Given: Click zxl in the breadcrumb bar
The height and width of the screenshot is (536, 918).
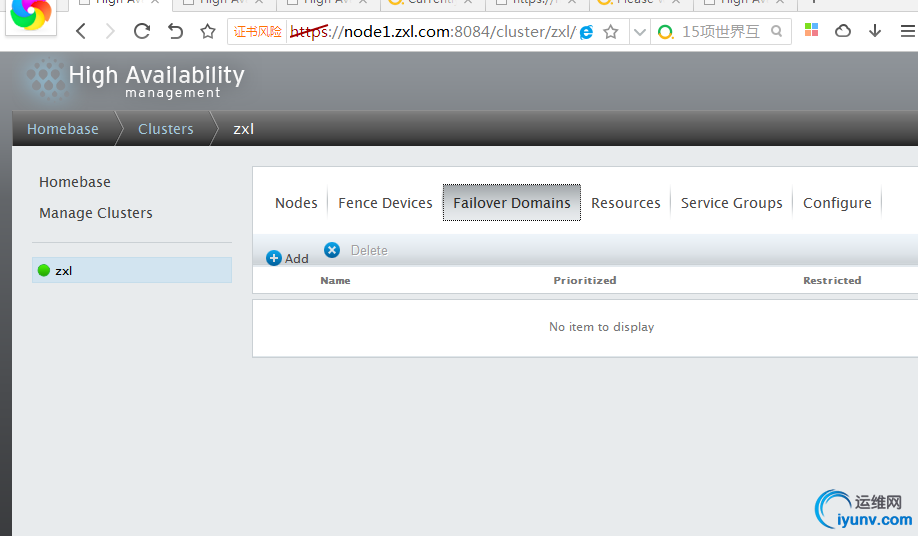Looking at the screenshot, I should (x=244, y=129).
